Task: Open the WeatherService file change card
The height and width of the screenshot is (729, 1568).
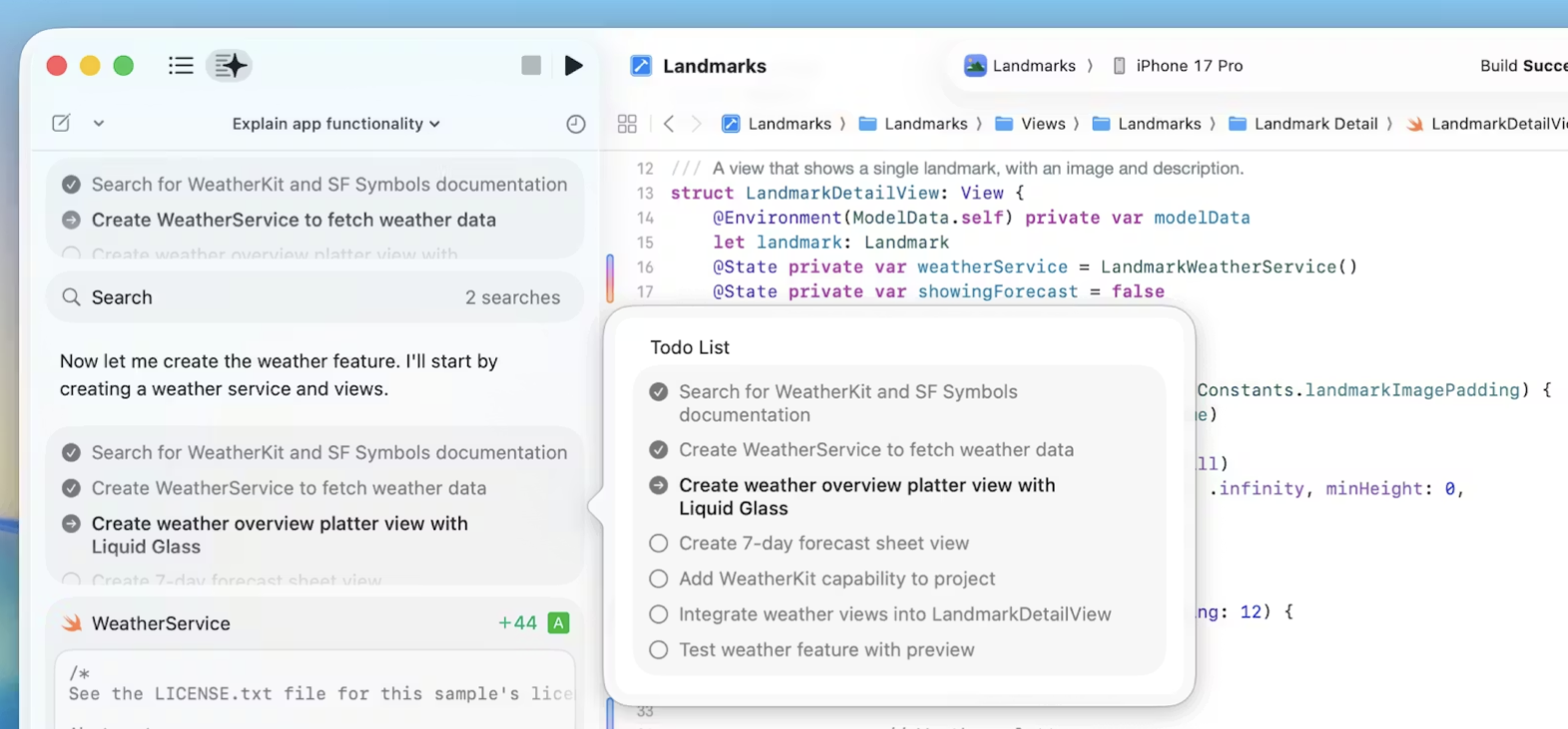Action: 315,623
